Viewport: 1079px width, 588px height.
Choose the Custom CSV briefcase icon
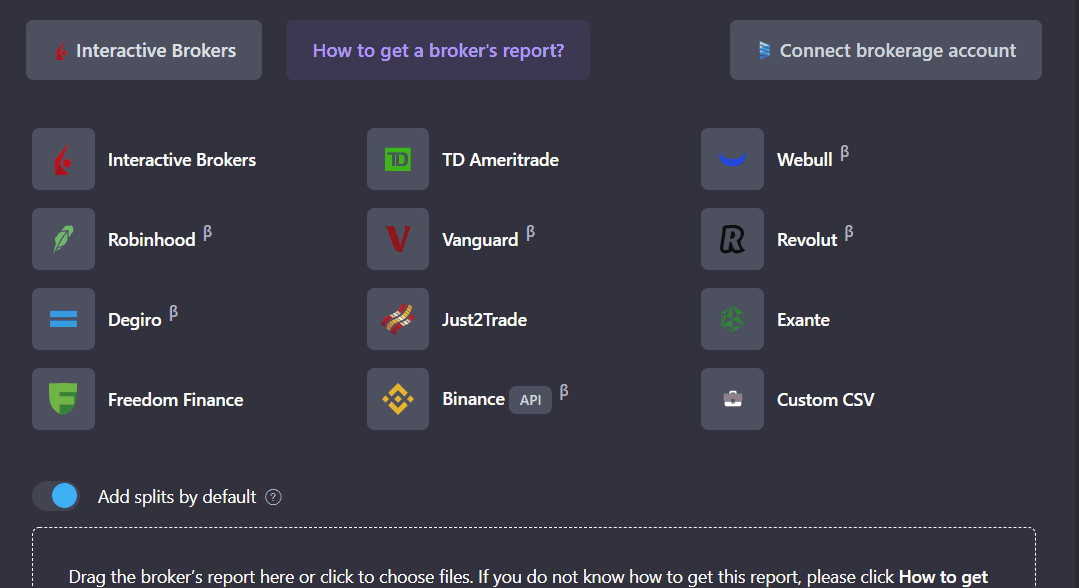(x=732, y=399)
